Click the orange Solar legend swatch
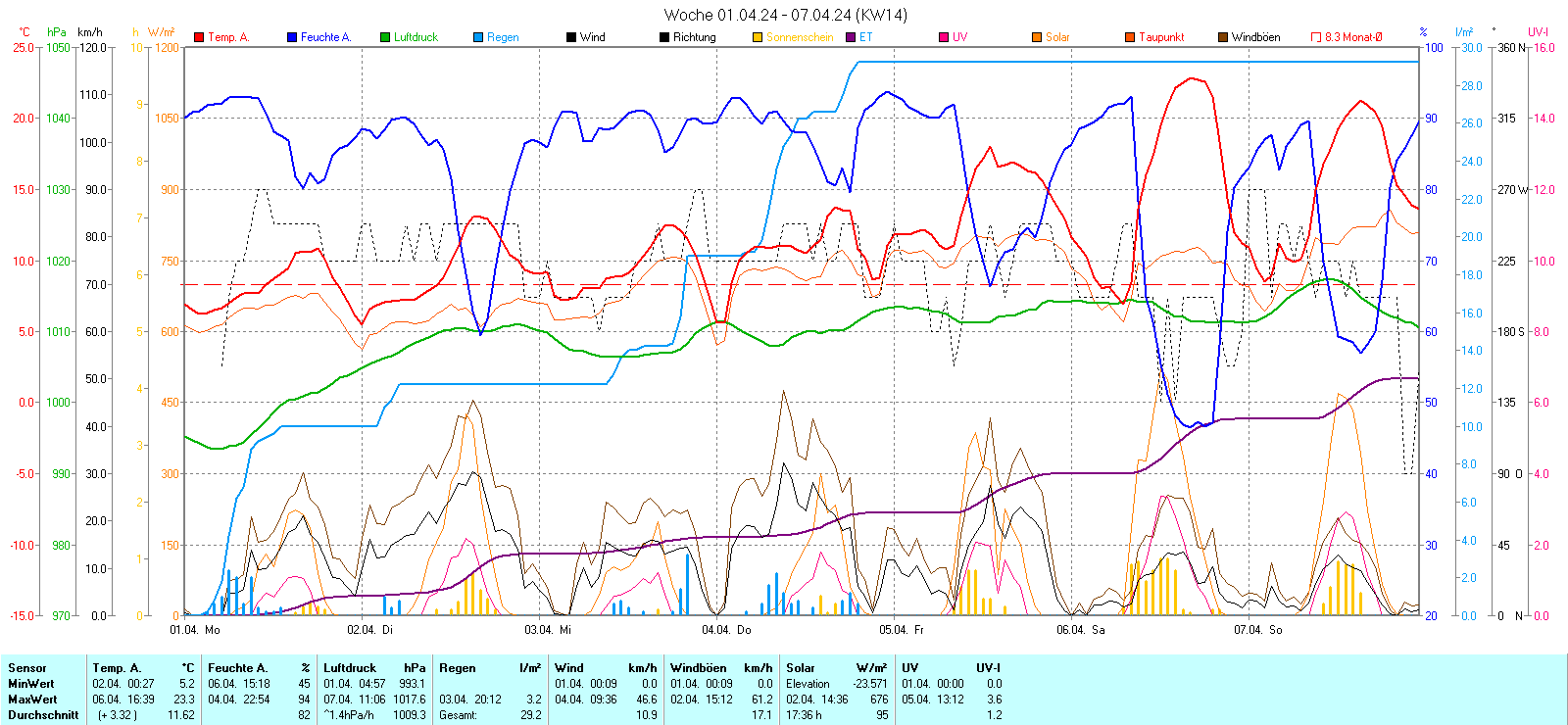This screenshot has height=725, width=1568. pyautogui.click(x=1037, y=37)
